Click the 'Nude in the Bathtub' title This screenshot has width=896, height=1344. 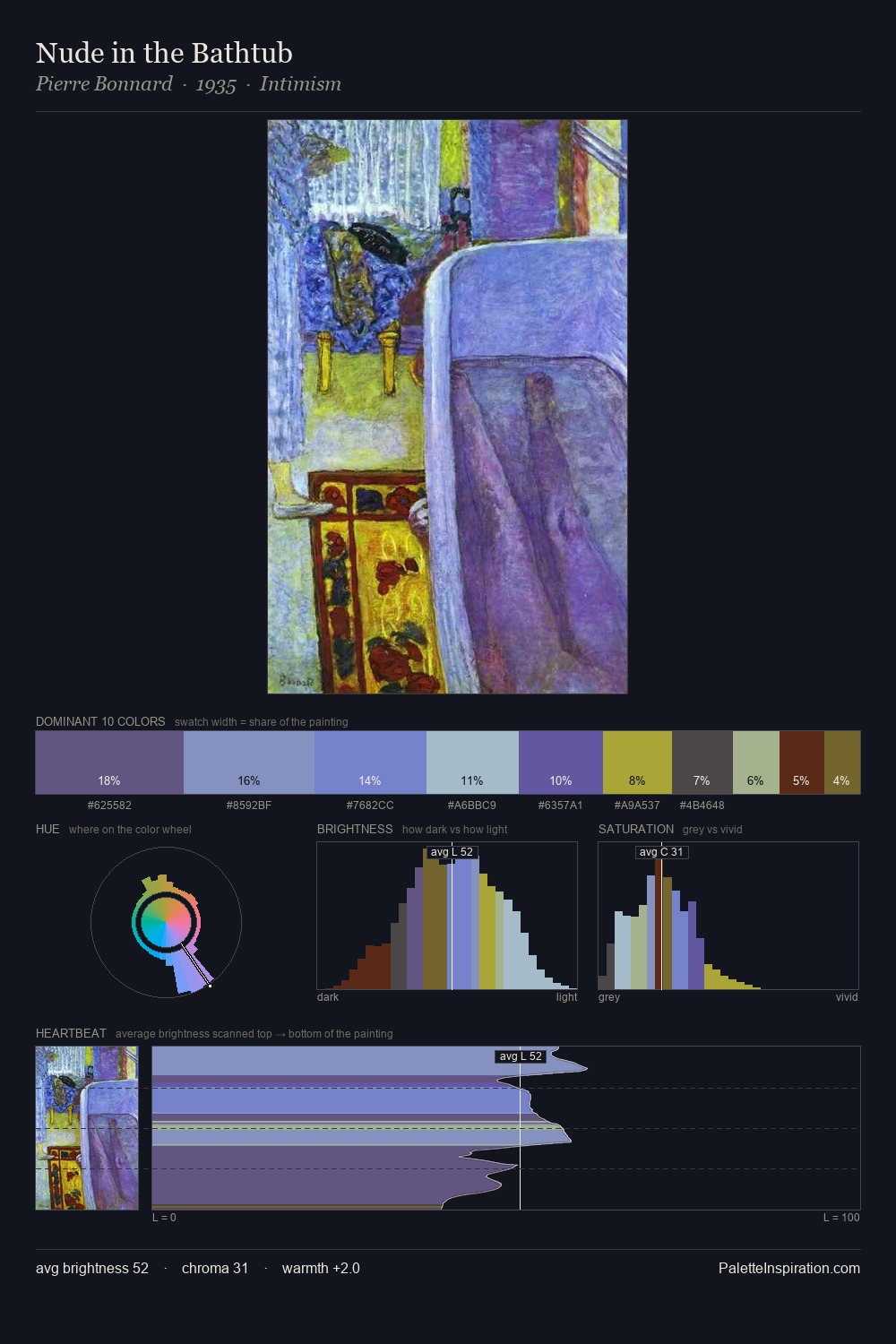164,53
